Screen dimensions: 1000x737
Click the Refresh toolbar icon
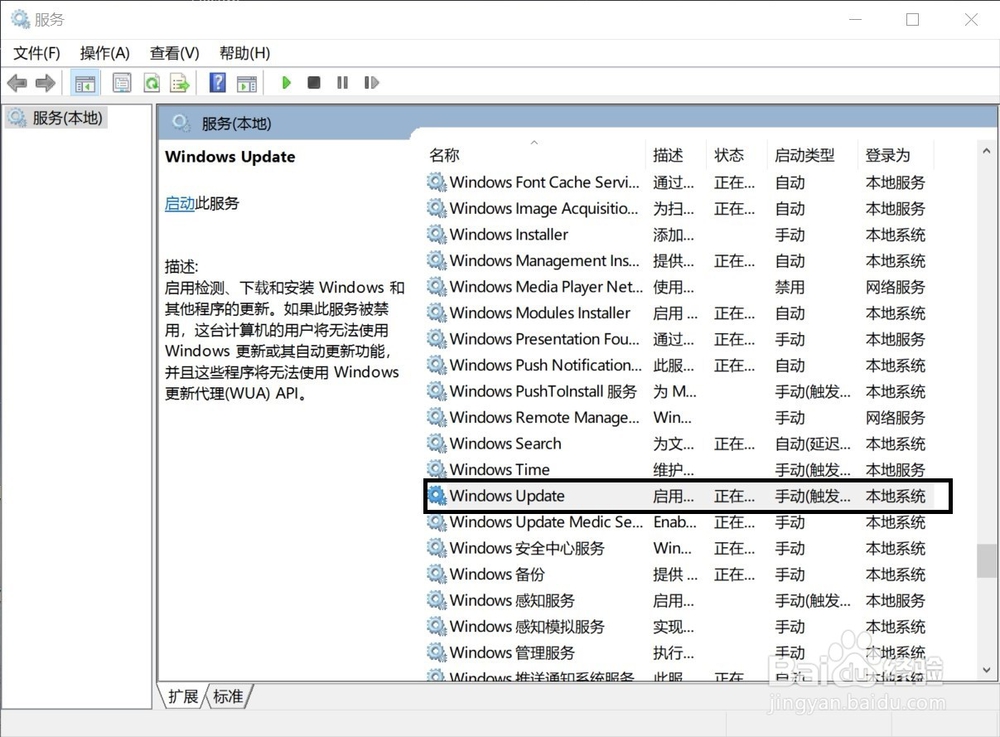point(151,83)
